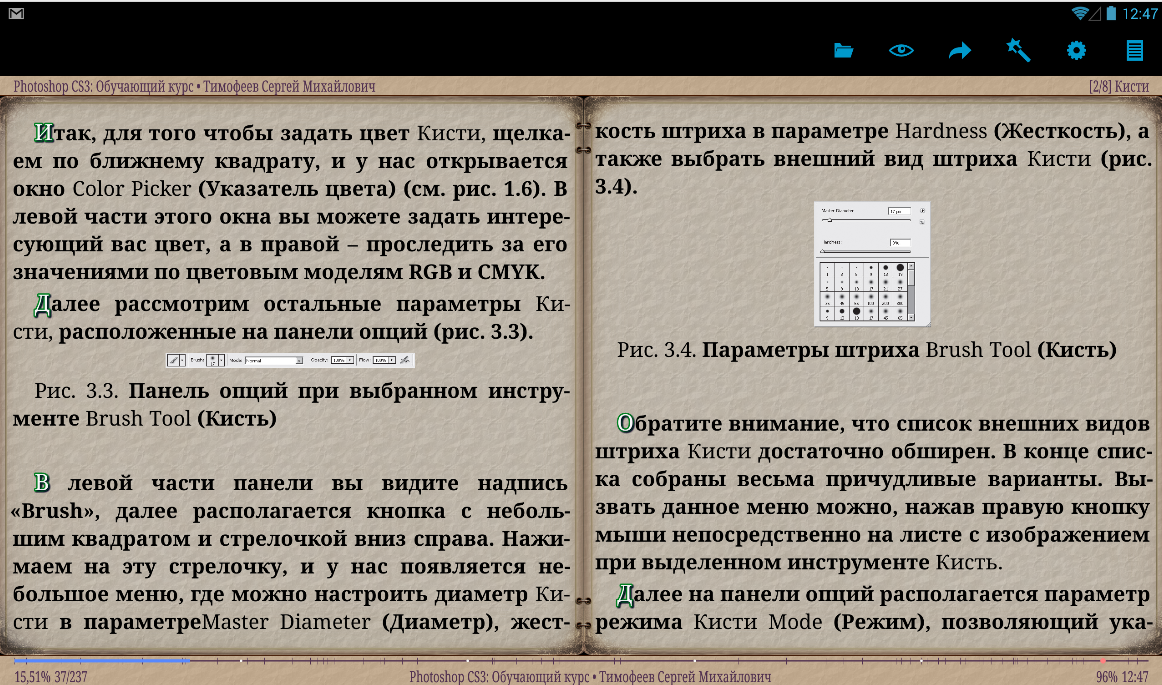Open the table of contents icon
The height and width of the screenshot is (685, 1162).
pyautogui.click(x=1134, y=51)
